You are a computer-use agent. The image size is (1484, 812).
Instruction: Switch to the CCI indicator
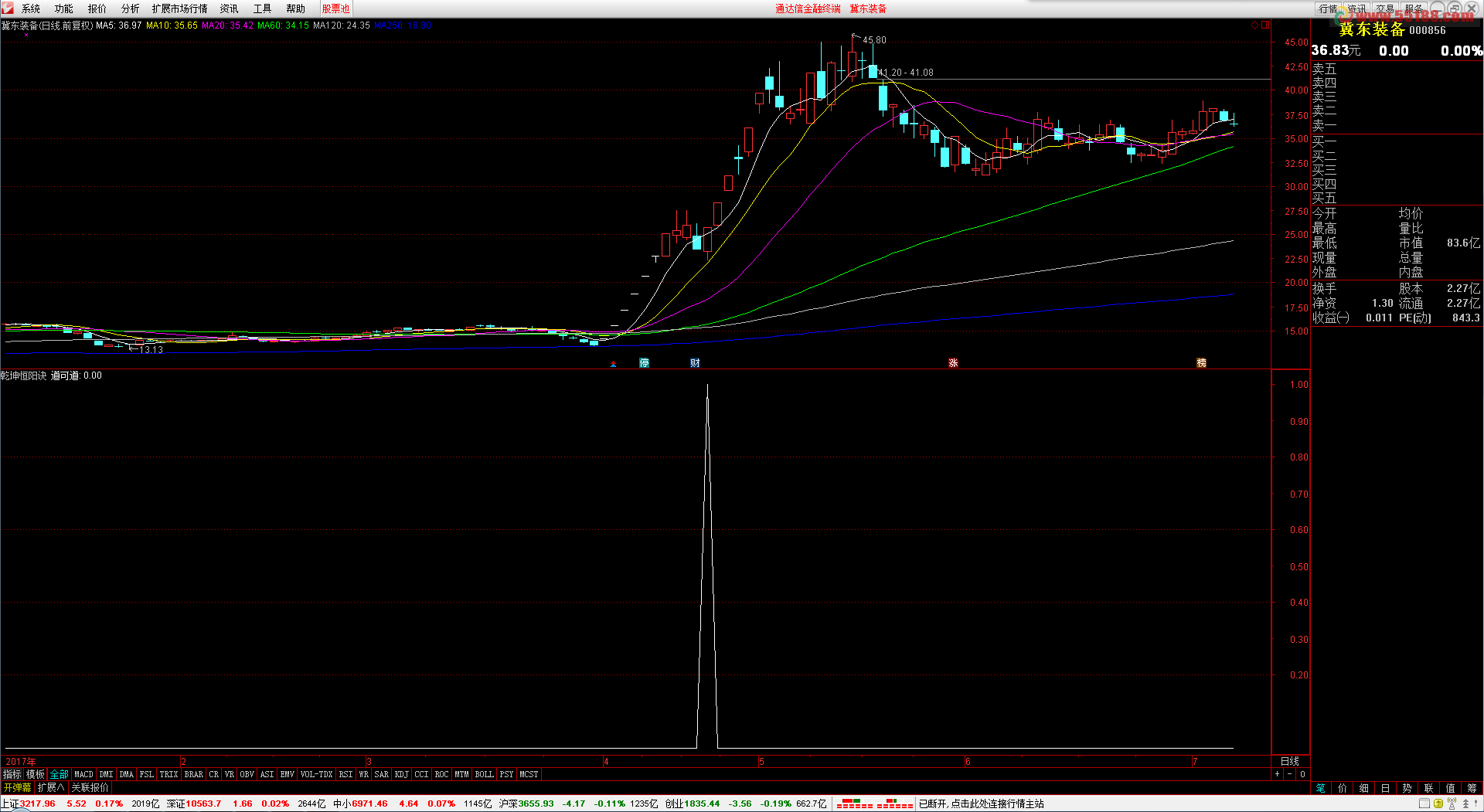[421, 774]
